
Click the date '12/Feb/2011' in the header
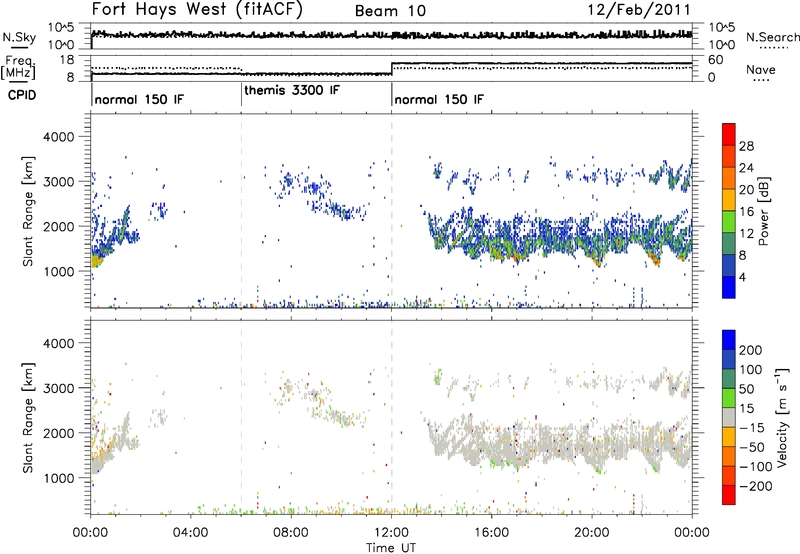point(639,10)
